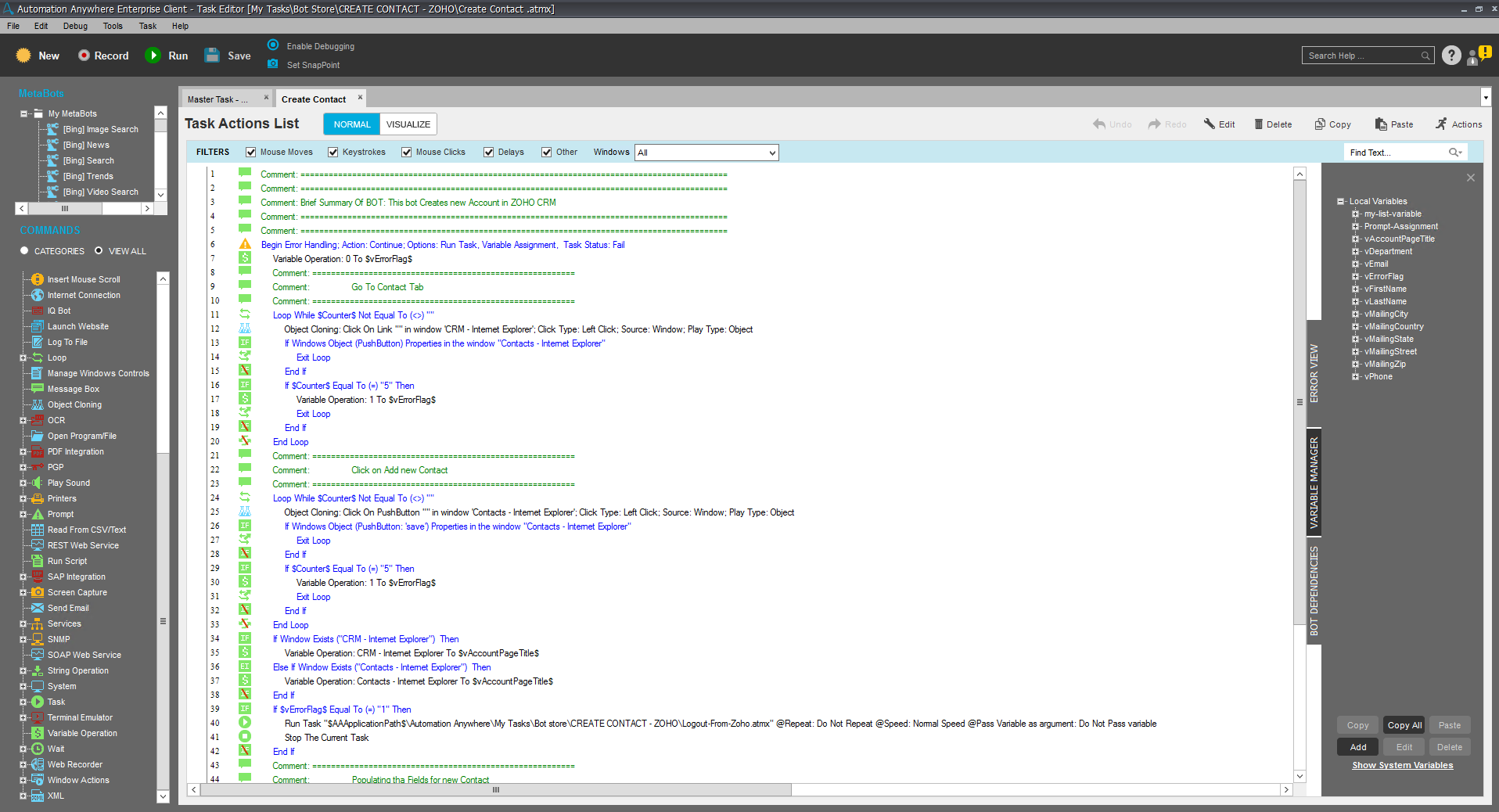Expand the vEmail variable node
This screenshot has height=812, width=1499.
tap(1355, 264)
